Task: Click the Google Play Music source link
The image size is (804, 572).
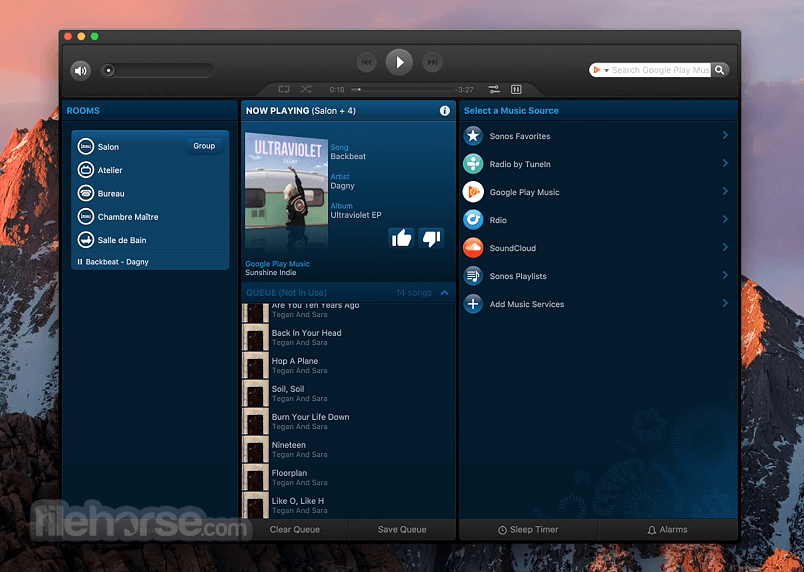Action: [277, 264]
